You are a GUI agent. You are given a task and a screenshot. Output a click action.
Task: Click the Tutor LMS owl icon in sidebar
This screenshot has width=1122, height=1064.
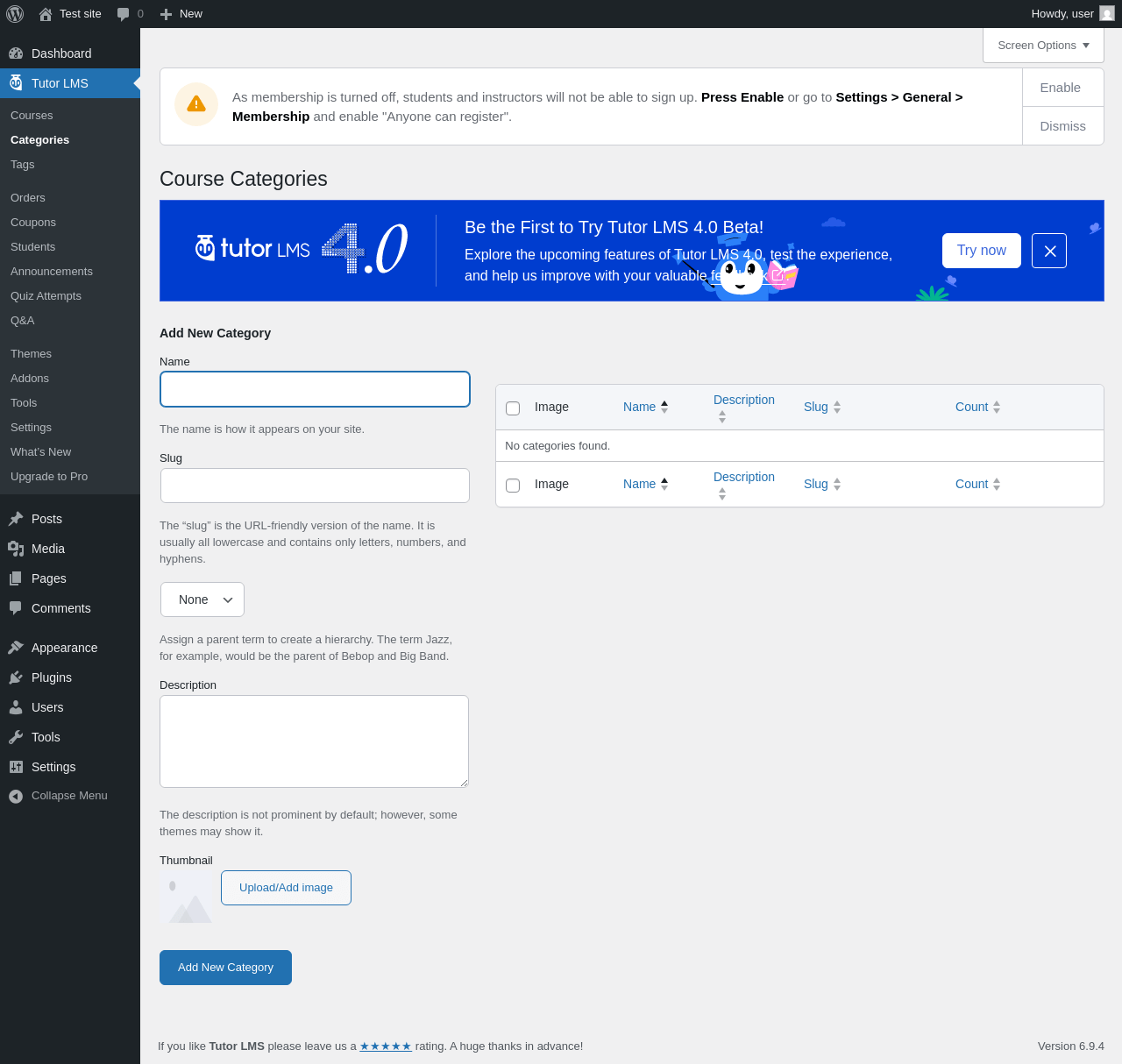pos(16,83)
